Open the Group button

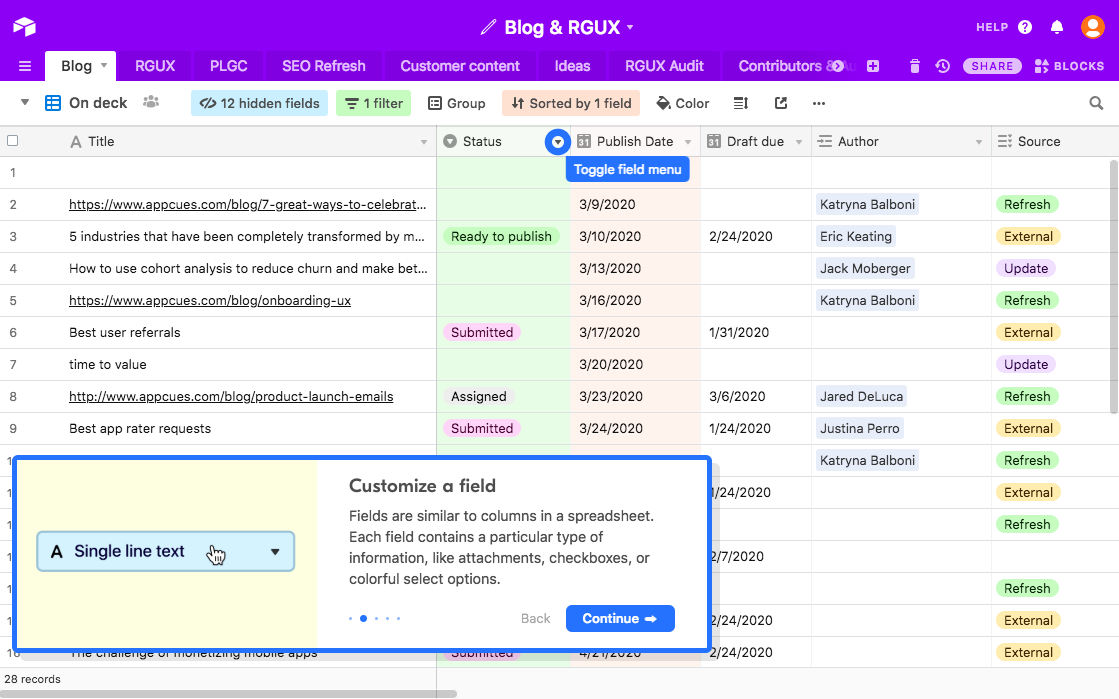click(x=457, y=104)
